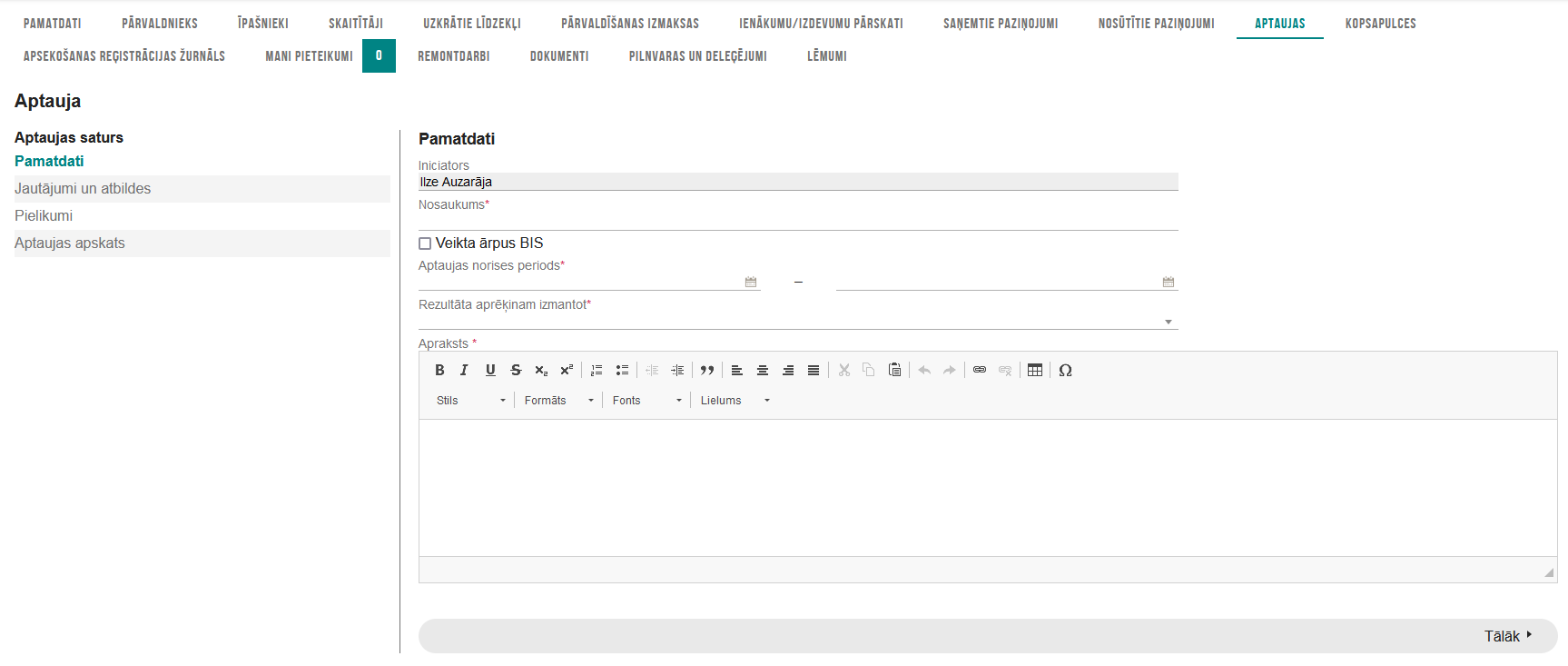This screenshot has height=666, width=1568.
Task: Toggle subscript formatting
Action: coord(541,370)
